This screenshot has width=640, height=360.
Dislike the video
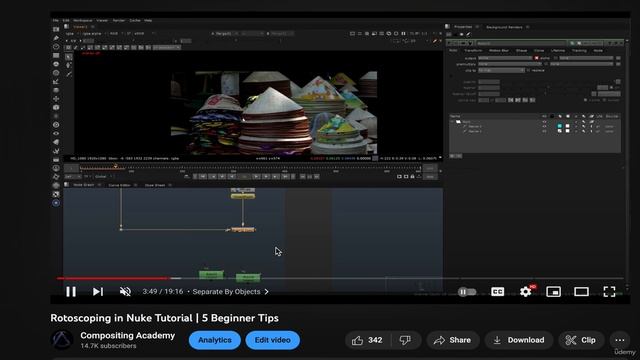(x=405, y=340)
